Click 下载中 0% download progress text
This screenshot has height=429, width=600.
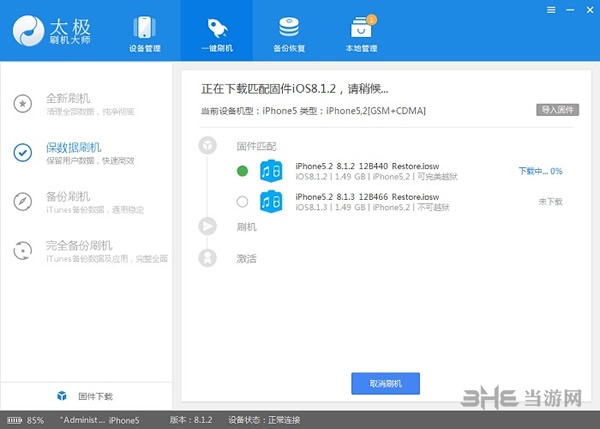click(x=540, y=171)
